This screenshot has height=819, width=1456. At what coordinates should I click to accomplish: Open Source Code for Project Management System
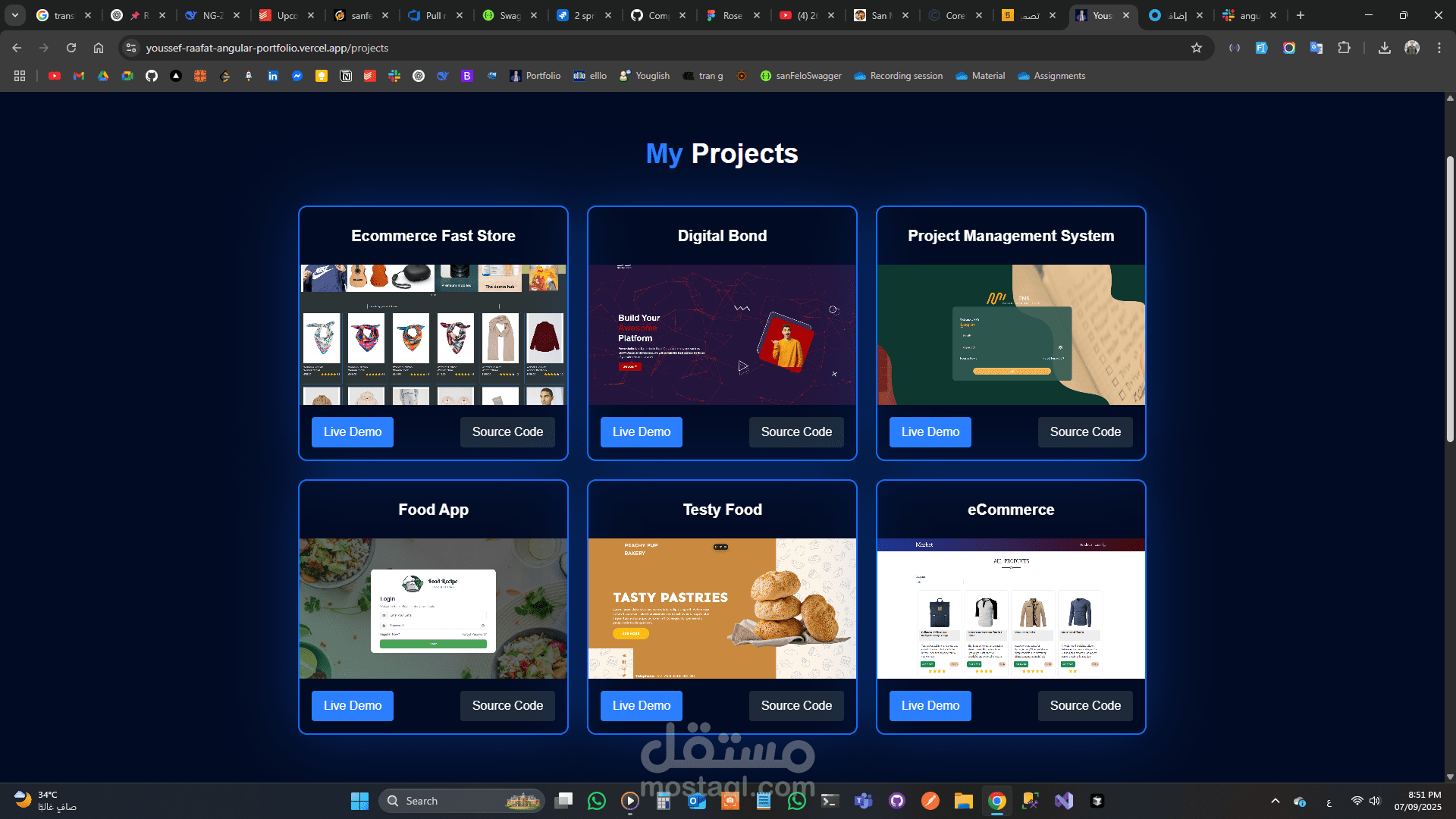pyautogui.click(x=1085, y=431)
